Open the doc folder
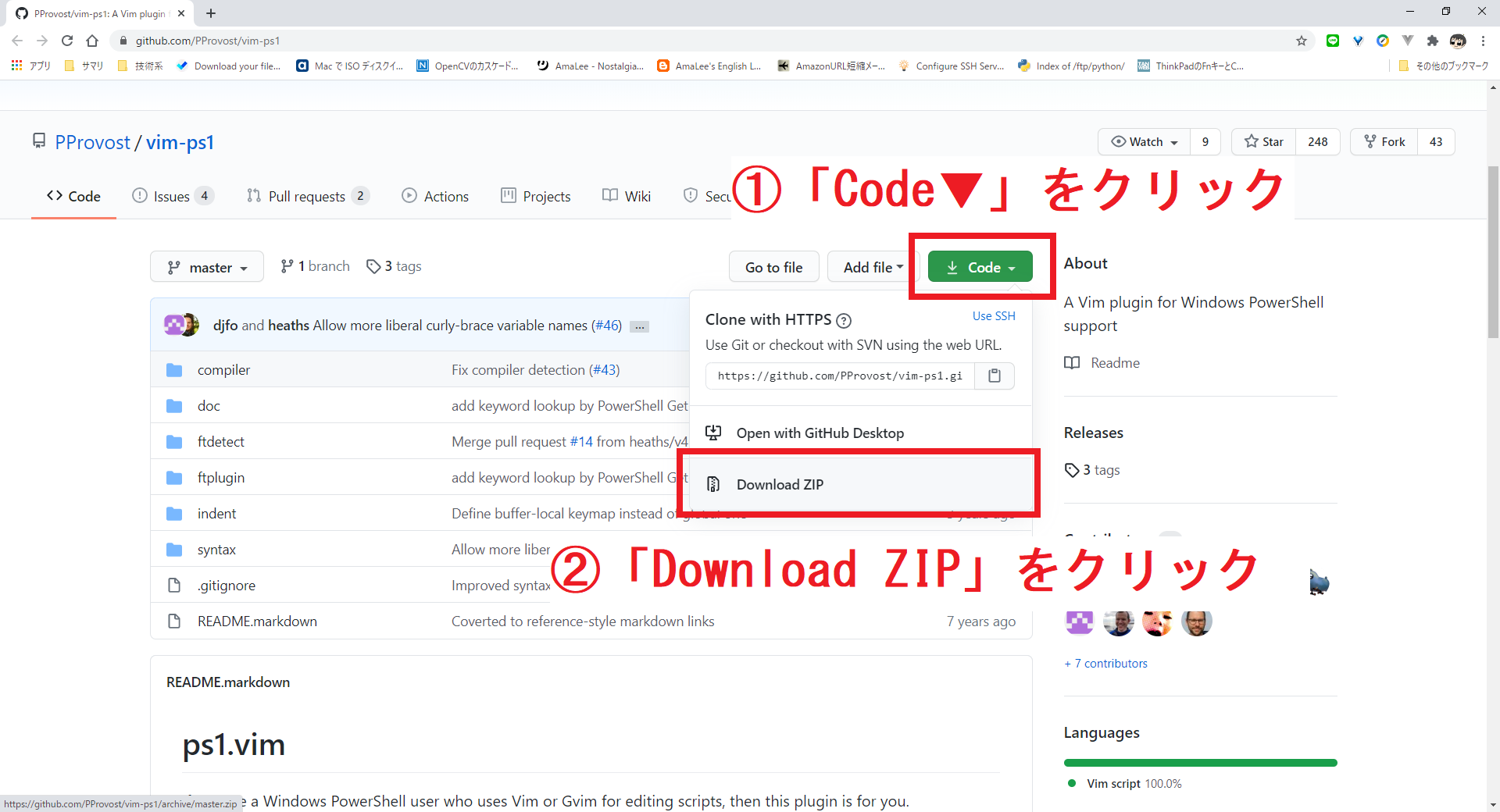This screenshot has height=812, width=1500. (209, 406)
